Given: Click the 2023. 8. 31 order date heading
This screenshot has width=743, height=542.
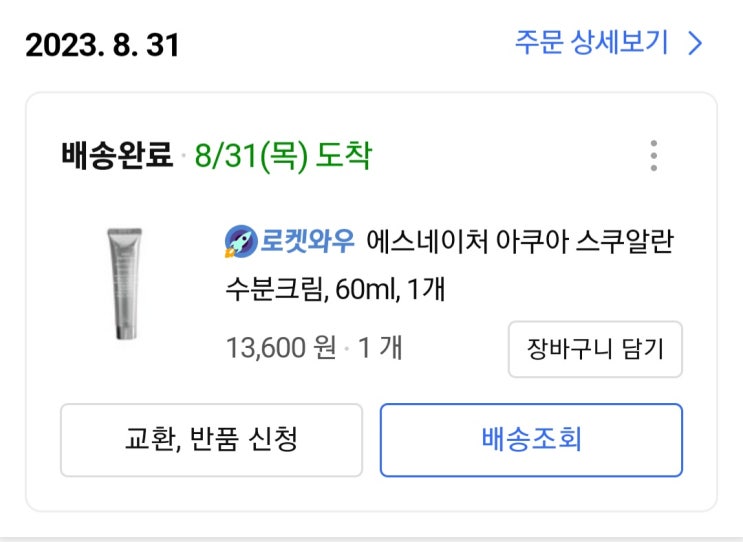Looking at the screenshot, I should point(102,45).
